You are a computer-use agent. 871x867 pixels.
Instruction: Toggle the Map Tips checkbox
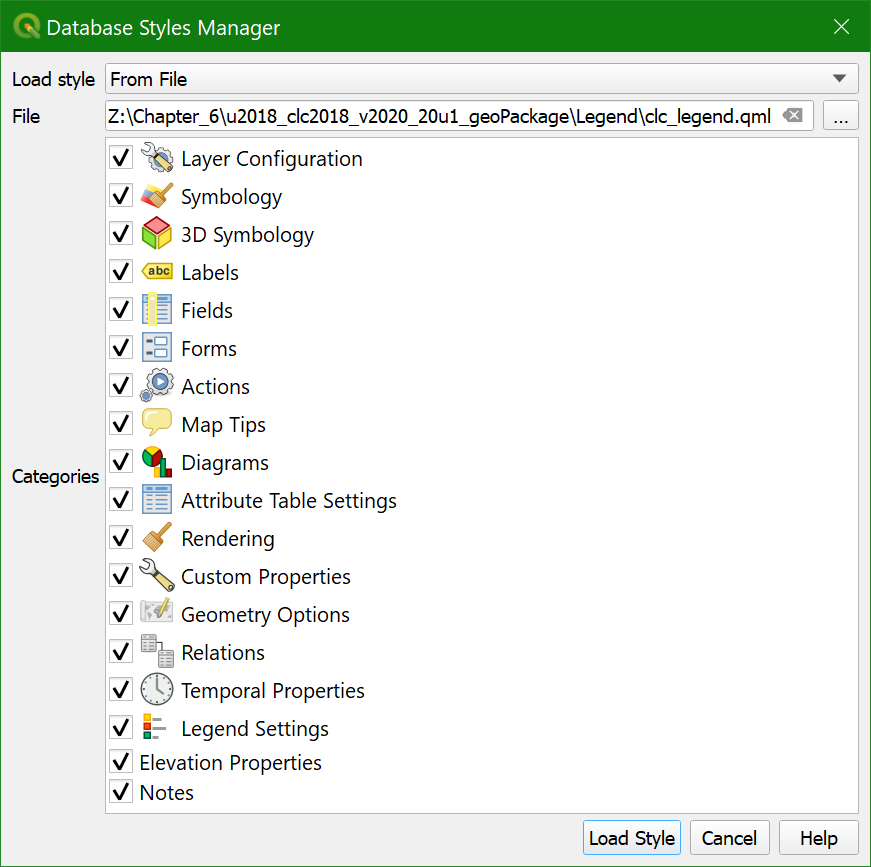click(x=121, y=424)
